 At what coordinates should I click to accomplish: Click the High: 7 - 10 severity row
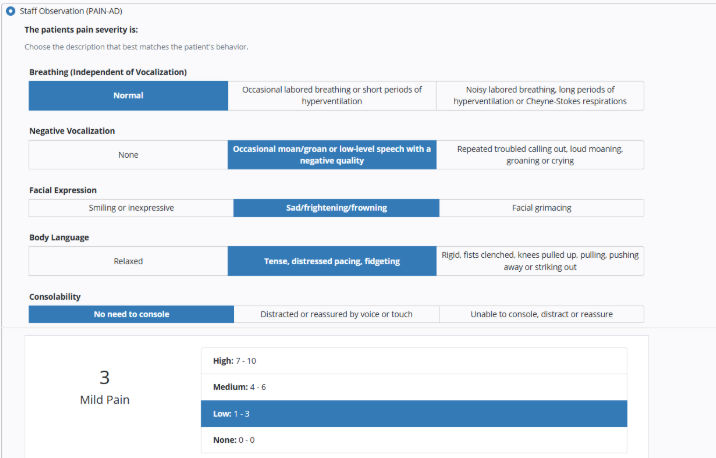click(x=413, y=361)
